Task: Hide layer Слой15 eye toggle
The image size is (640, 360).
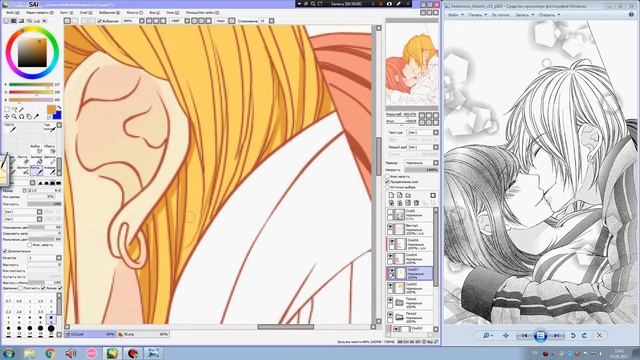Action: (390, 286)
